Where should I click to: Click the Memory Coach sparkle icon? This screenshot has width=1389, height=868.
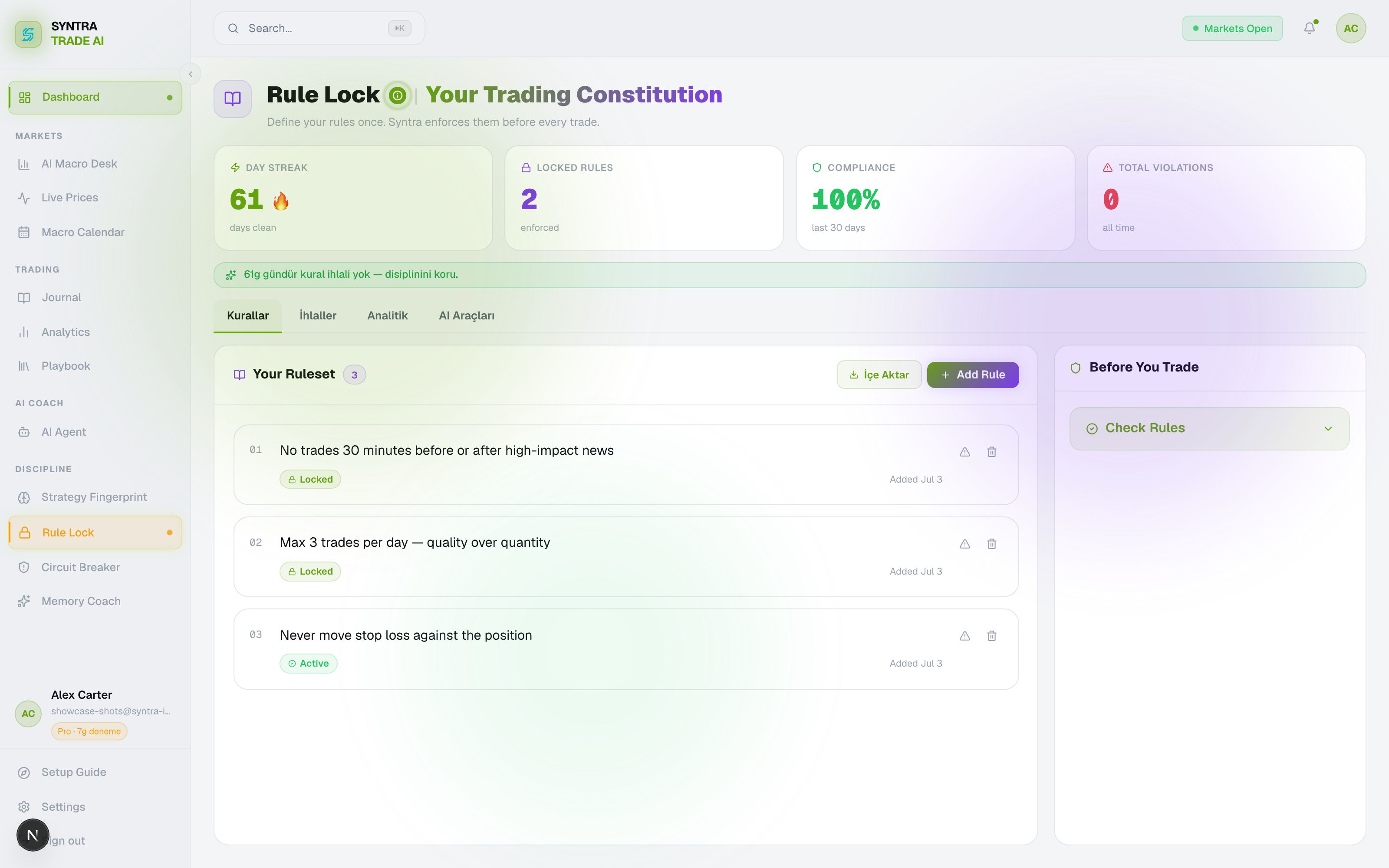click(x=23, y=602)
